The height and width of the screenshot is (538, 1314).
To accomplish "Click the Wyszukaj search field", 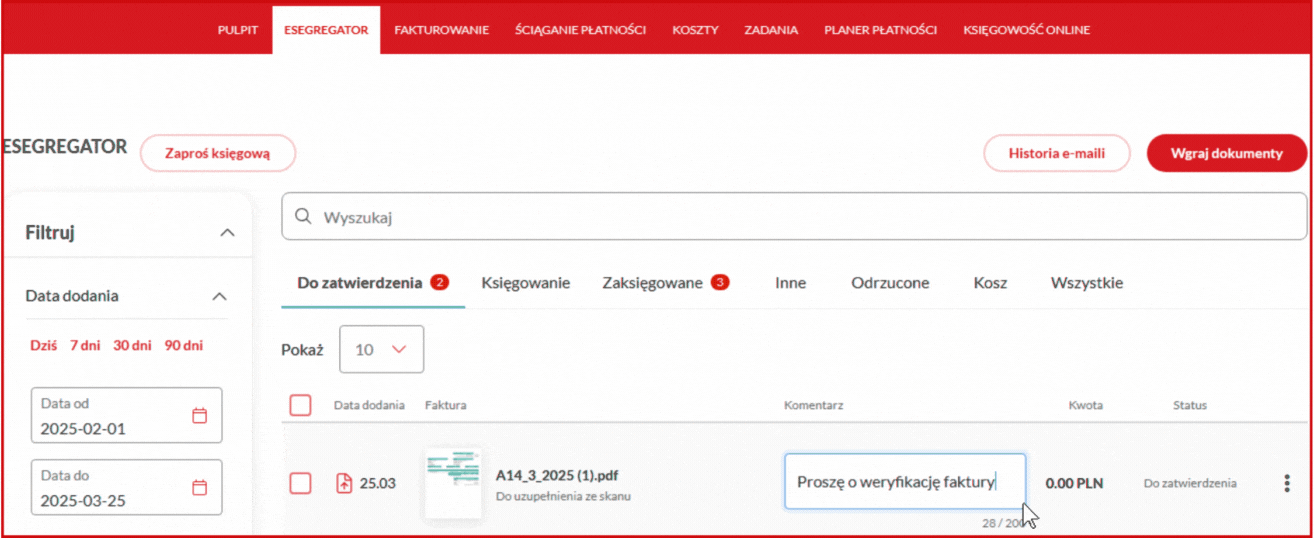I will (794, 217).
